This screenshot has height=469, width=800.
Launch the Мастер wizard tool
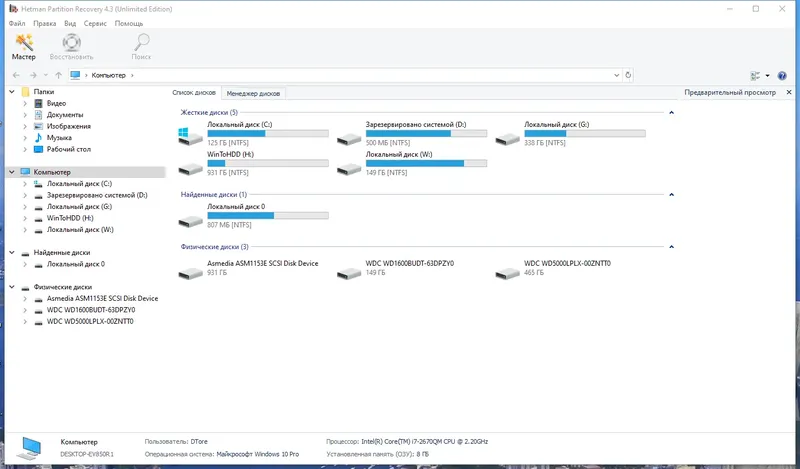click(x=23, y=47)
